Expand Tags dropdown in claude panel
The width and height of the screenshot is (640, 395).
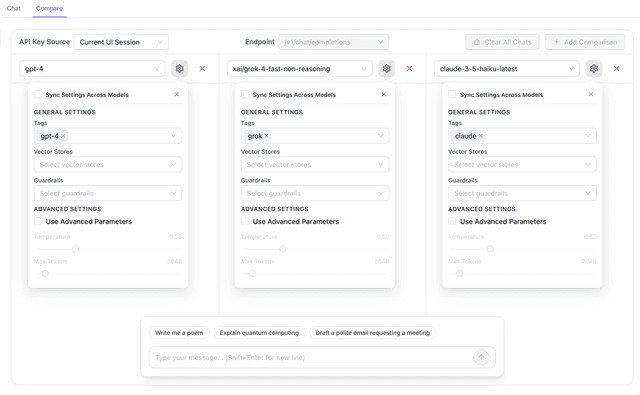pos(522,136)
